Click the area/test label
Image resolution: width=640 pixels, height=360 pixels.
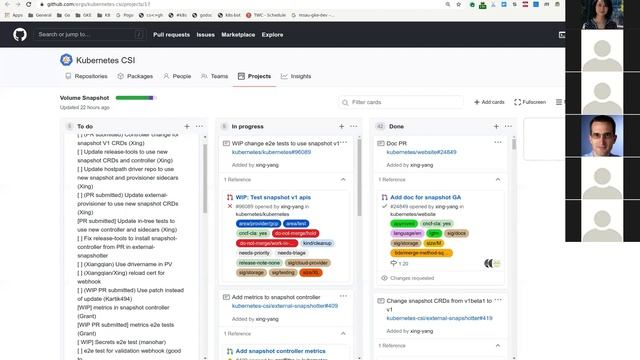(296, 224)
